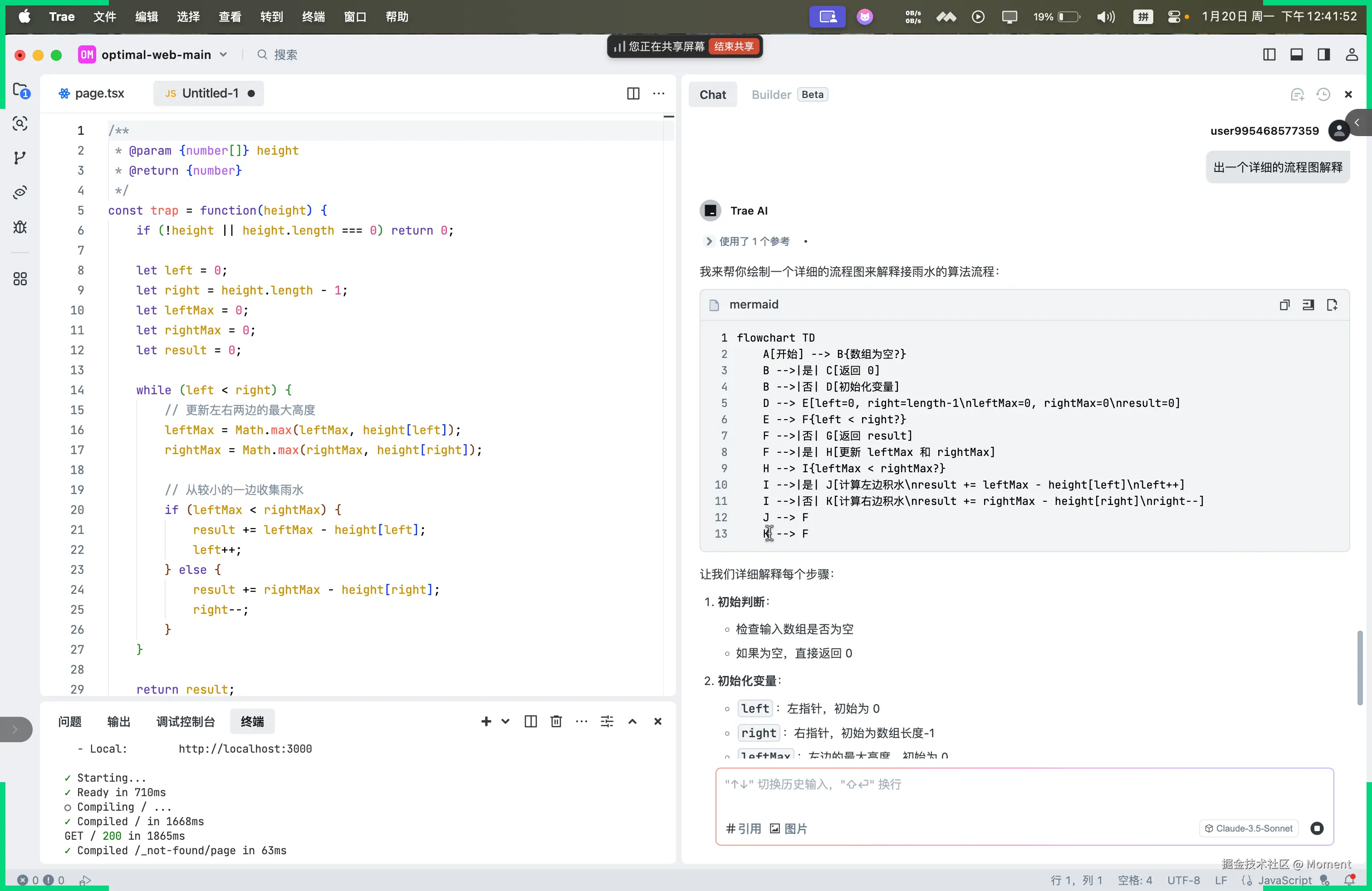Toggle the bottom panel layout
Image resolution: width=1372 pixels, height=891 pixels.
[1297, 55]
